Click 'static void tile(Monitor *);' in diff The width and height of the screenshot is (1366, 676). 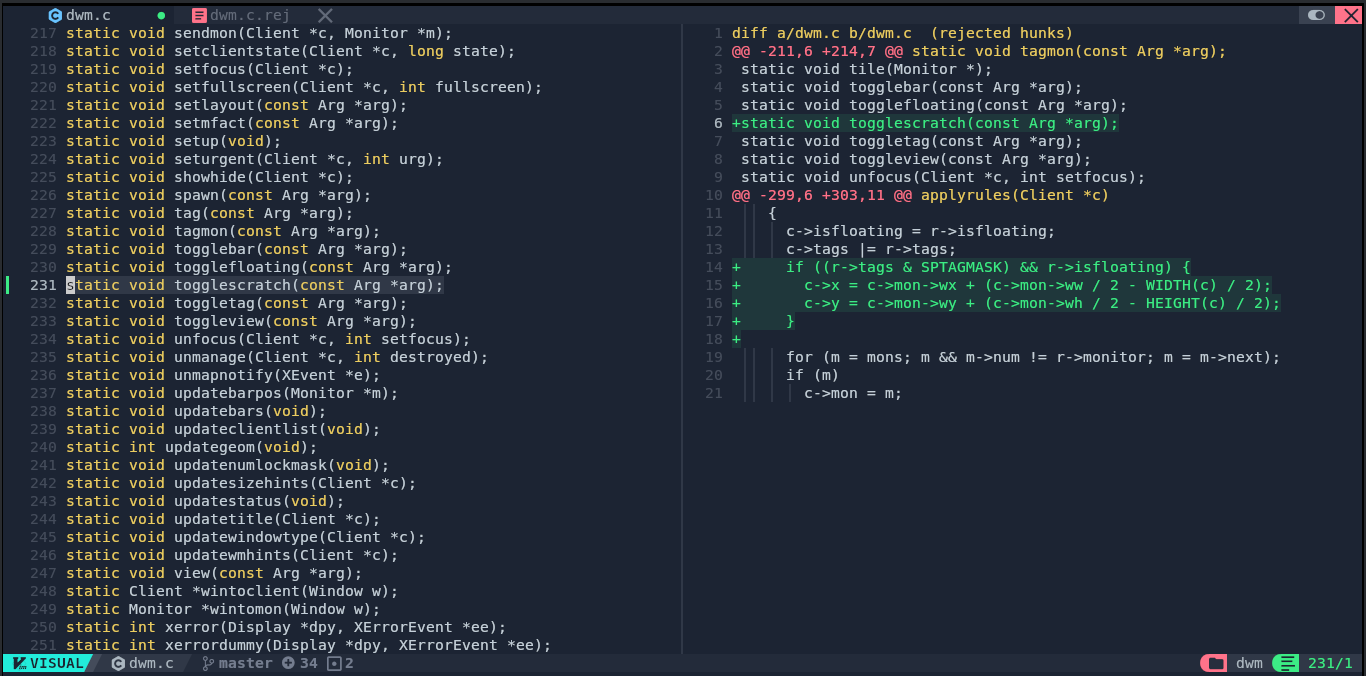coord(866,69)
